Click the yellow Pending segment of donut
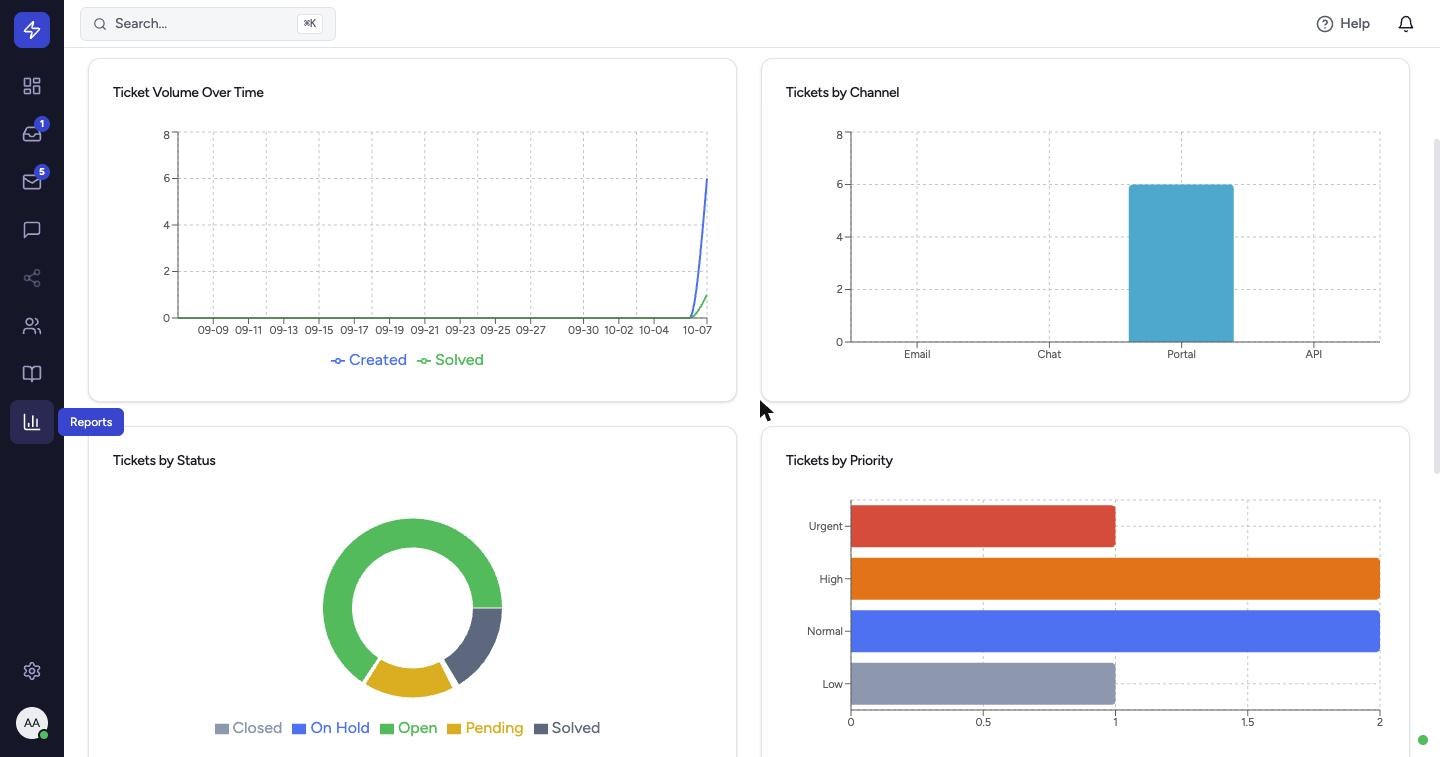The height and width of the screenshot is (757, 1440). (x=409, y=680)
